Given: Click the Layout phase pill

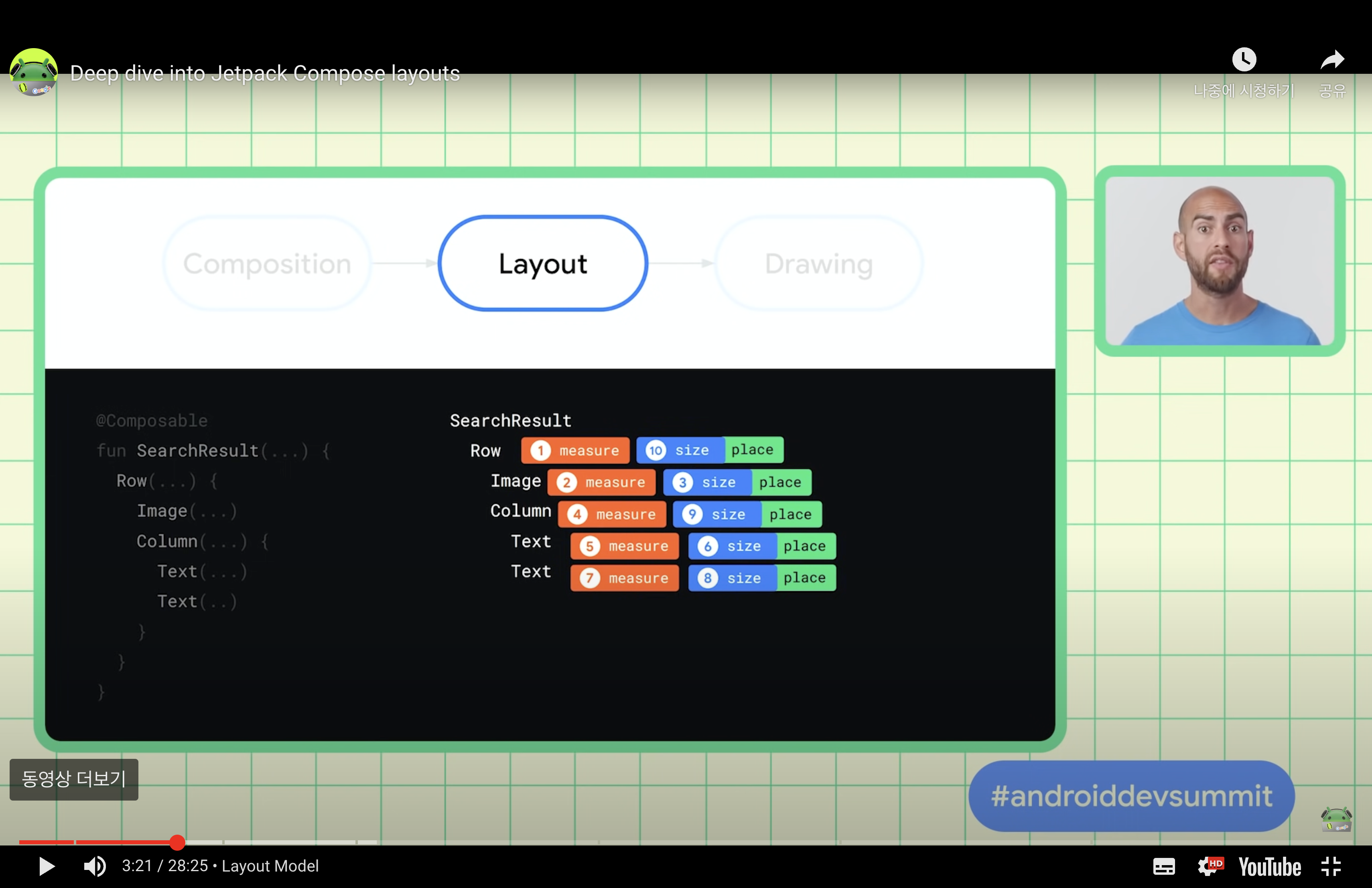Looking at the screenshot, I should (542, 264).
